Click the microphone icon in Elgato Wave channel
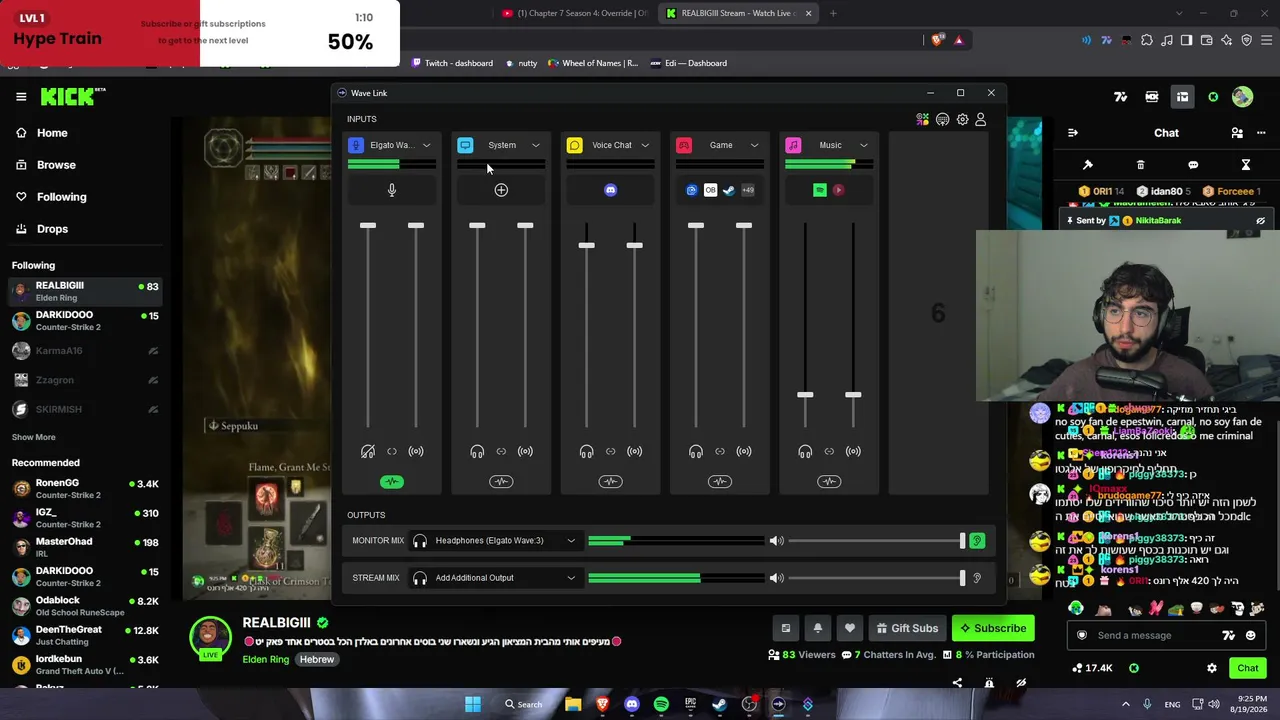The width and height of the screenshot is (1280, 720). point(392,190)
